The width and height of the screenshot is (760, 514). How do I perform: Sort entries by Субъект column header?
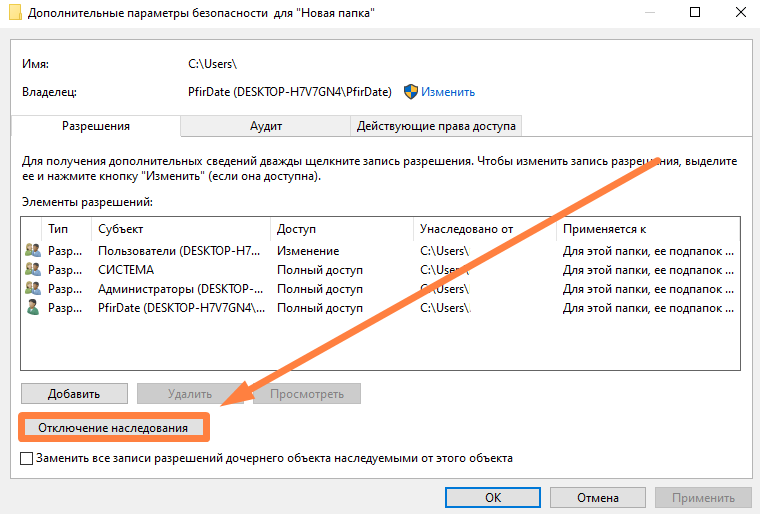pyautogui.click(x=180, y=229)
